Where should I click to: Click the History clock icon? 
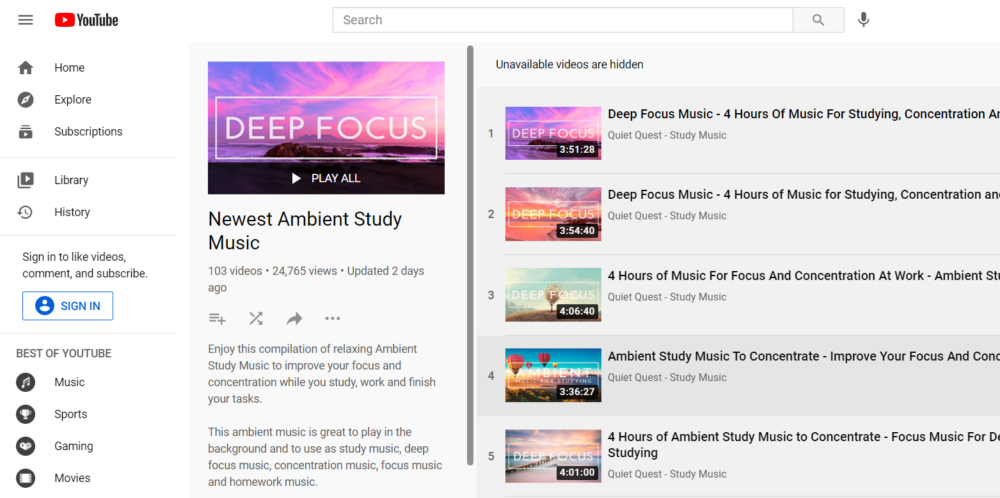click(x=26, y=212)
